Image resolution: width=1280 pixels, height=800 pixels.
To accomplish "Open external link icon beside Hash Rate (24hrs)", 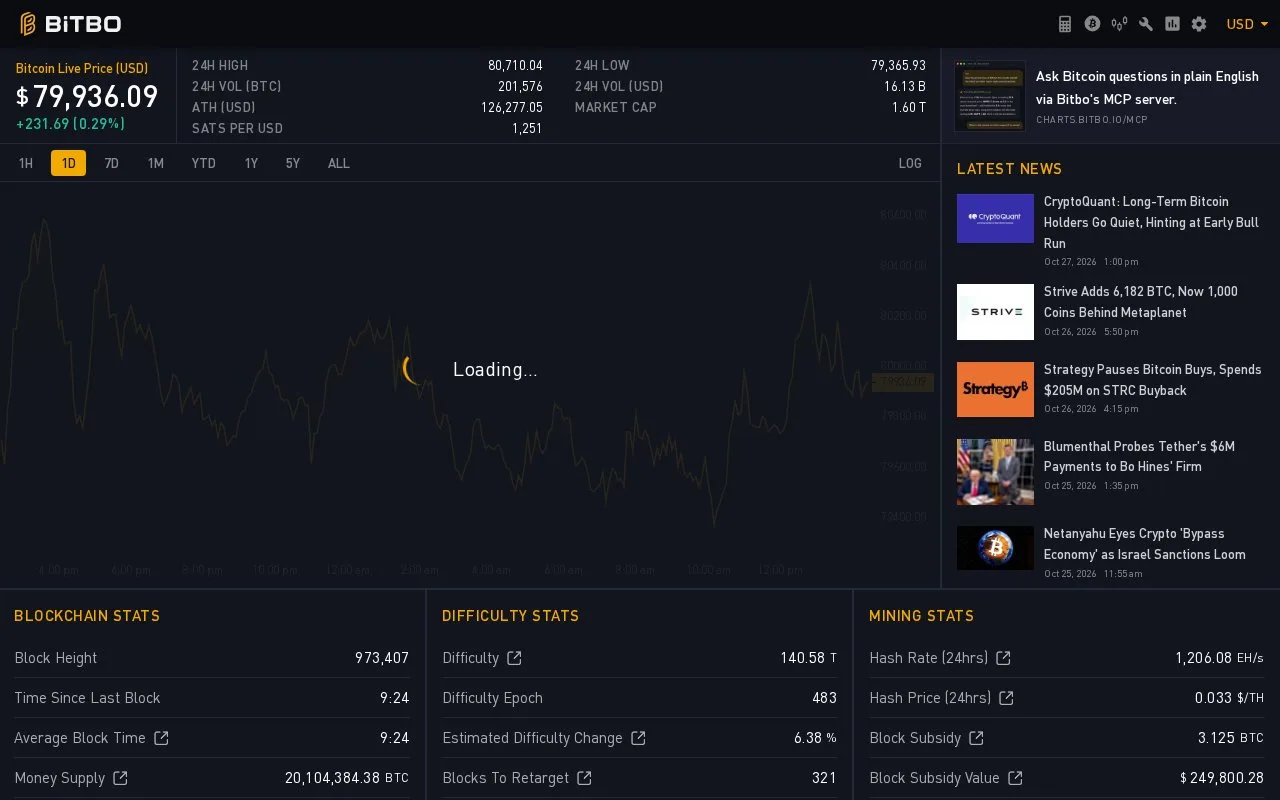I will (x=1003, y=658).
